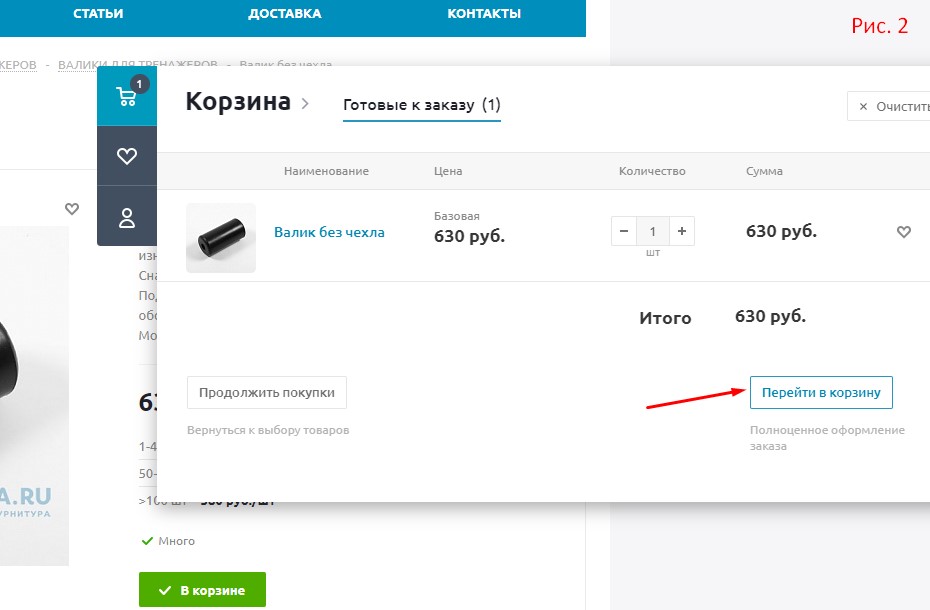930x610 pixels.
Task: Click the Продолжить покупки button
Action: pyautogui.click(x=267, y=393)
